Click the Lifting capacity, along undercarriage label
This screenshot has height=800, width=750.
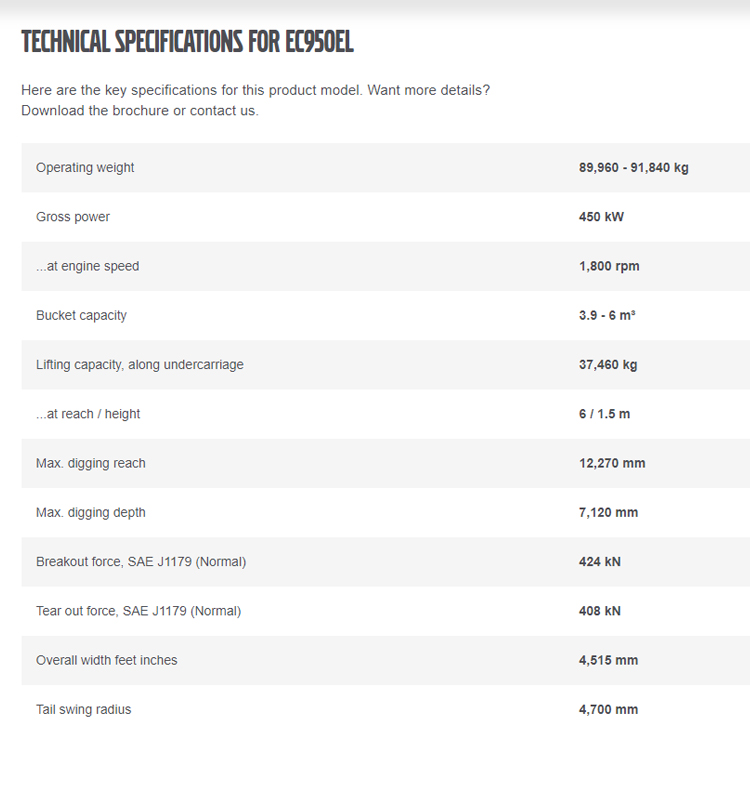click(x=140, y=365)
